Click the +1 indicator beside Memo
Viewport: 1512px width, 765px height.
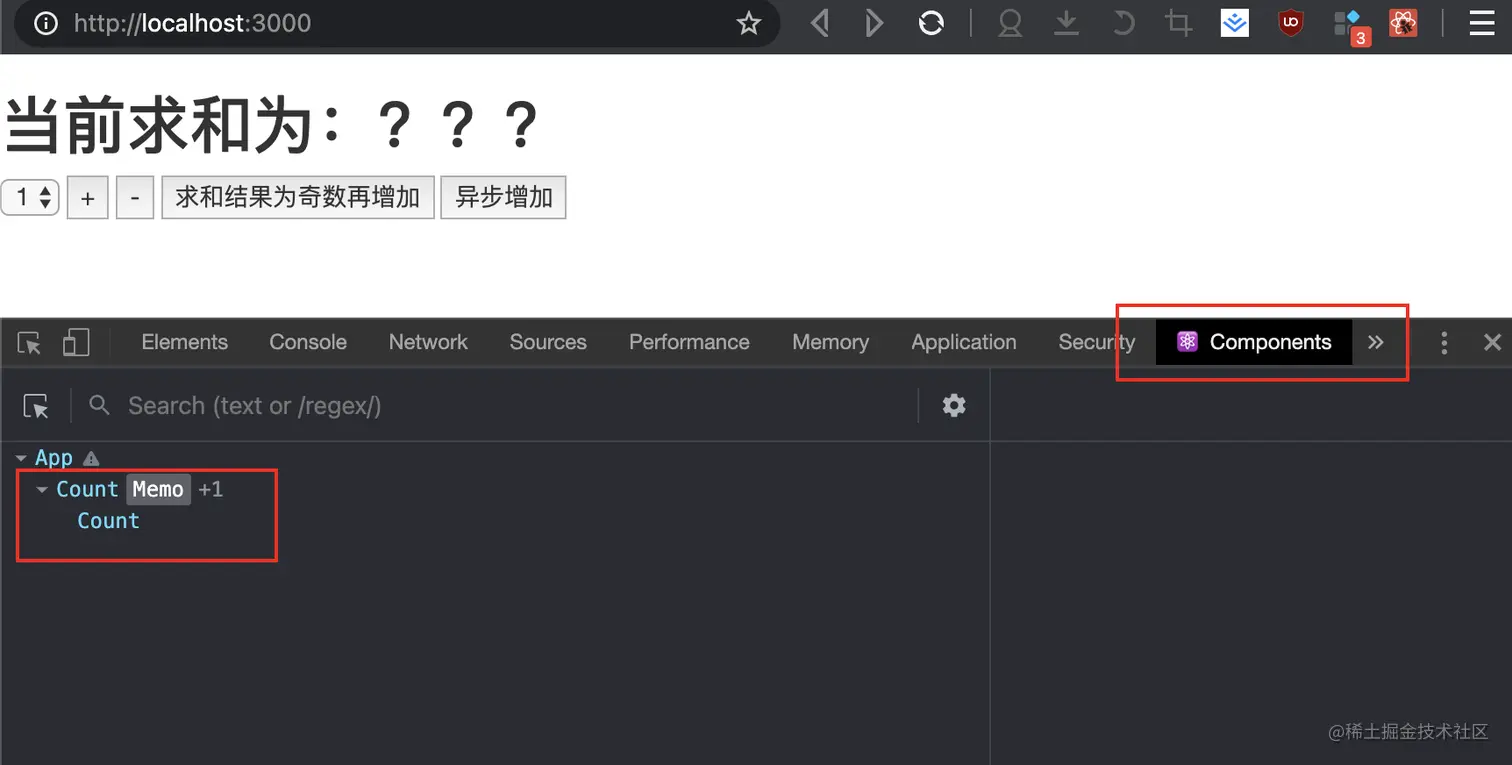(210, 489)
